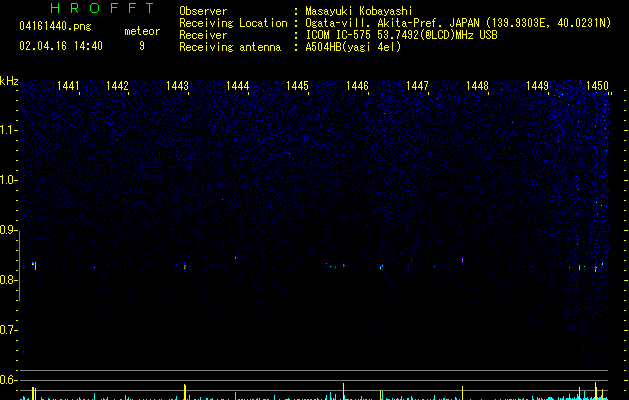This screenshot has width=629, height=400.
Task: Click the 1442 time marker
Action: (117, 86)
